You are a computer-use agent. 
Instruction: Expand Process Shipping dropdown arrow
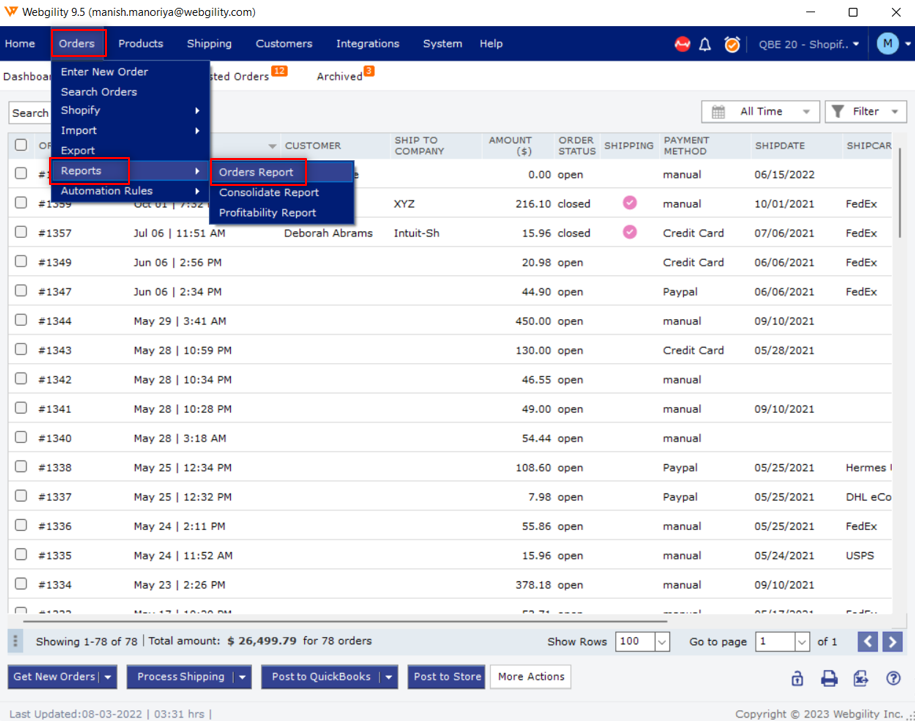(x=242, y=677)
